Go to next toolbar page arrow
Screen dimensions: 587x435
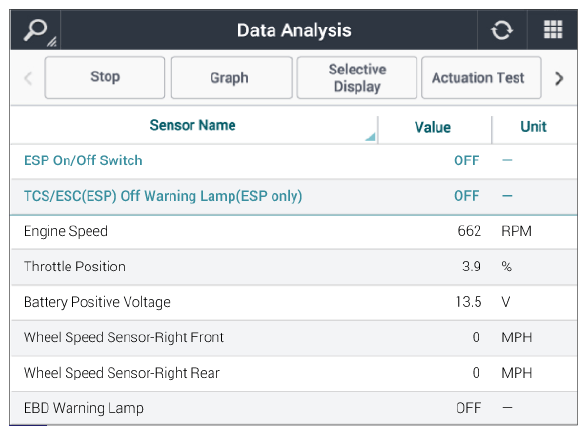click(x=559, y=78)
